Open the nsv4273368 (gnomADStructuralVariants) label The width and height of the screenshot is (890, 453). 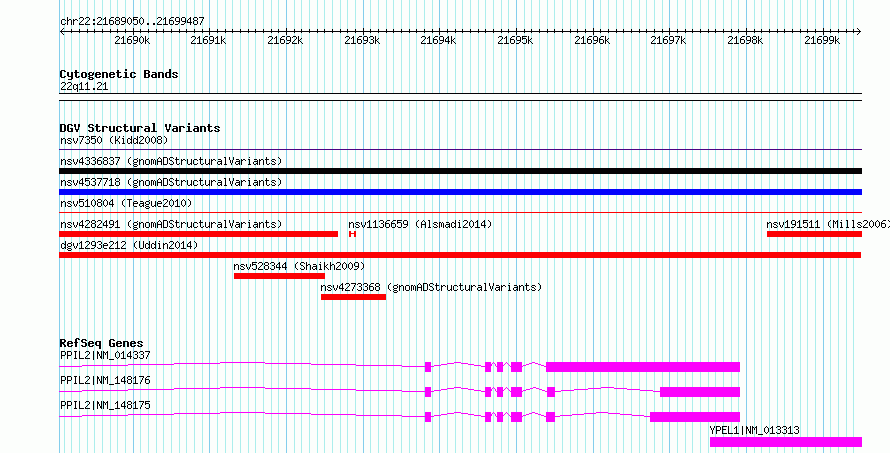pos(431,287)
